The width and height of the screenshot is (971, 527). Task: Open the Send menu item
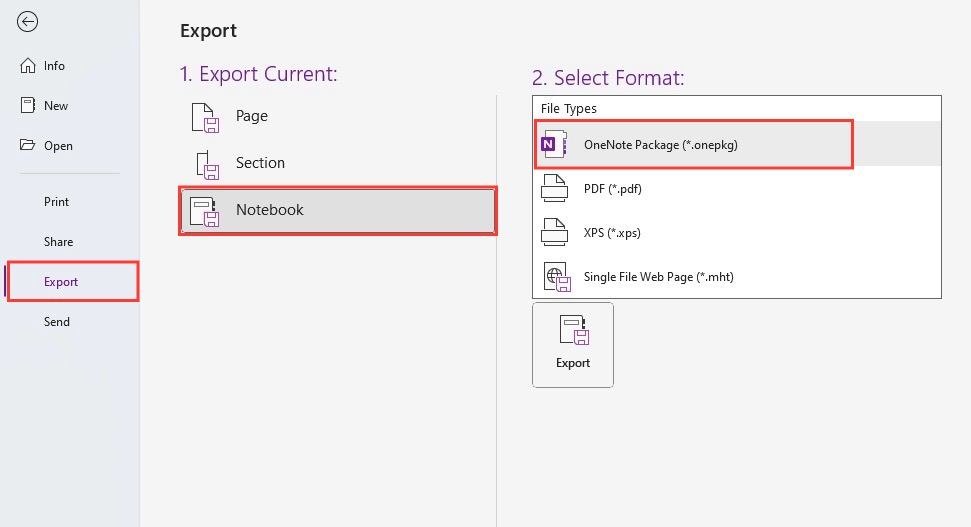pyautogui.click(x=56, y=322)
